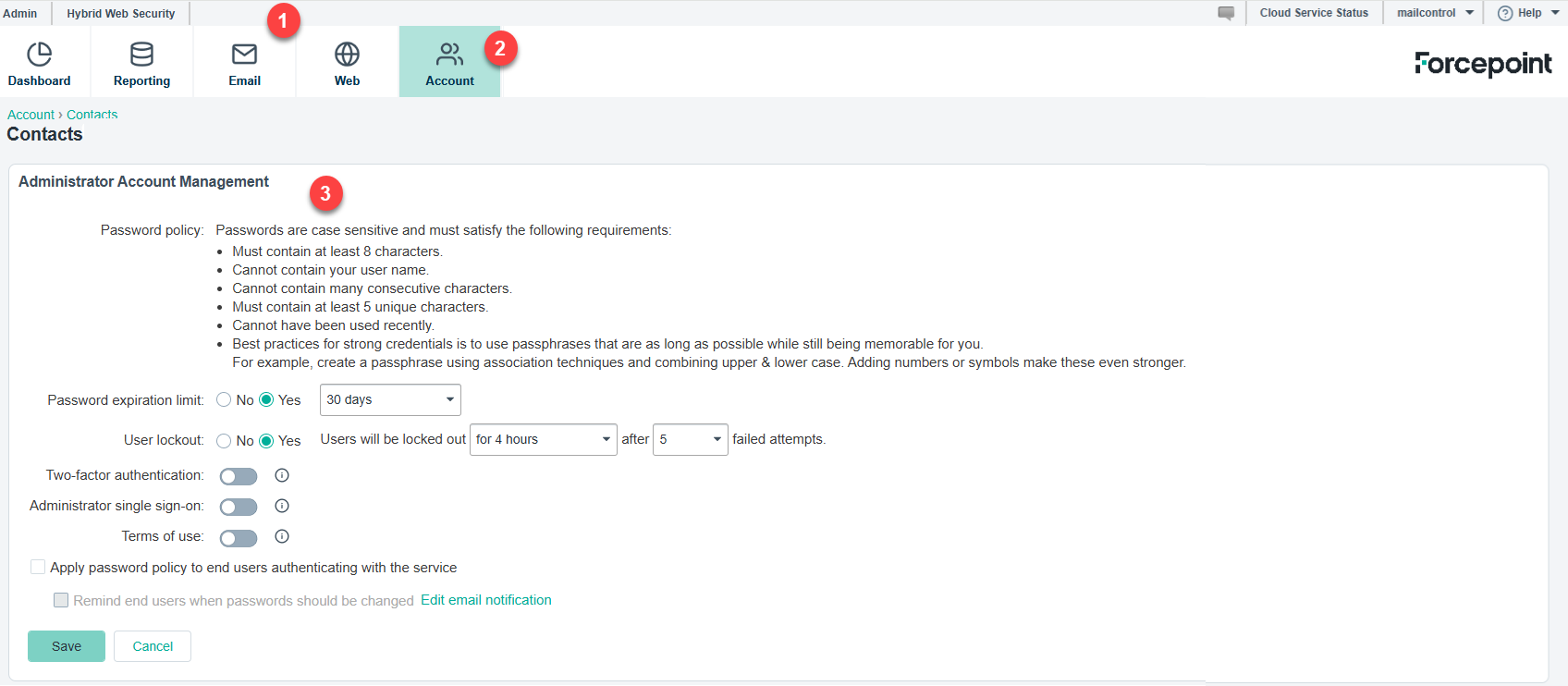
Task: Click the Two-factor authentication info icon
Action: coord(282,475)
